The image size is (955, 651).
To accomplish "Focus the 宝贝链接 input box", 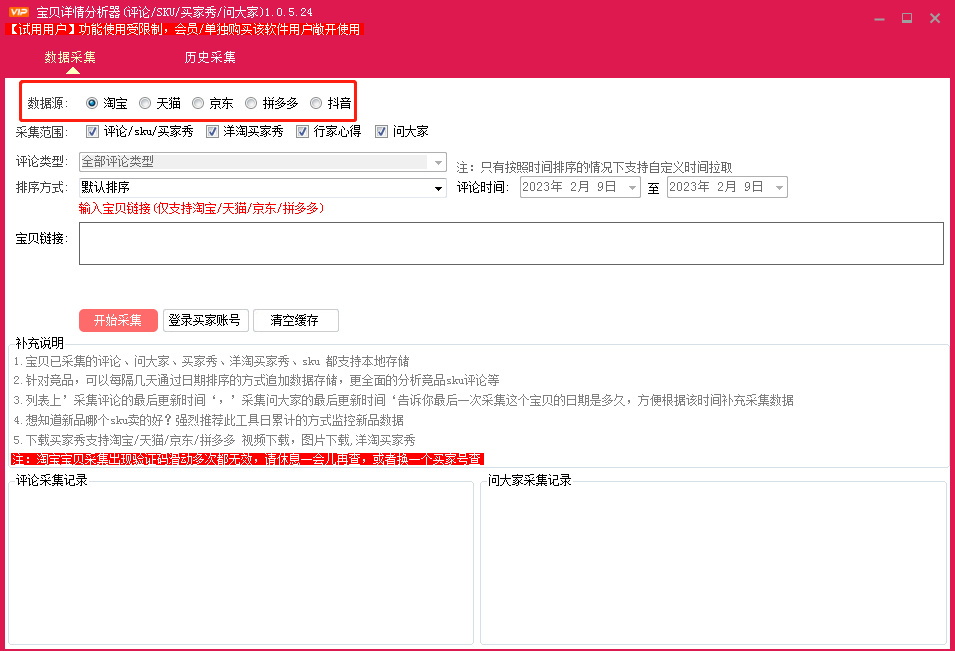I will coord(511,244).
